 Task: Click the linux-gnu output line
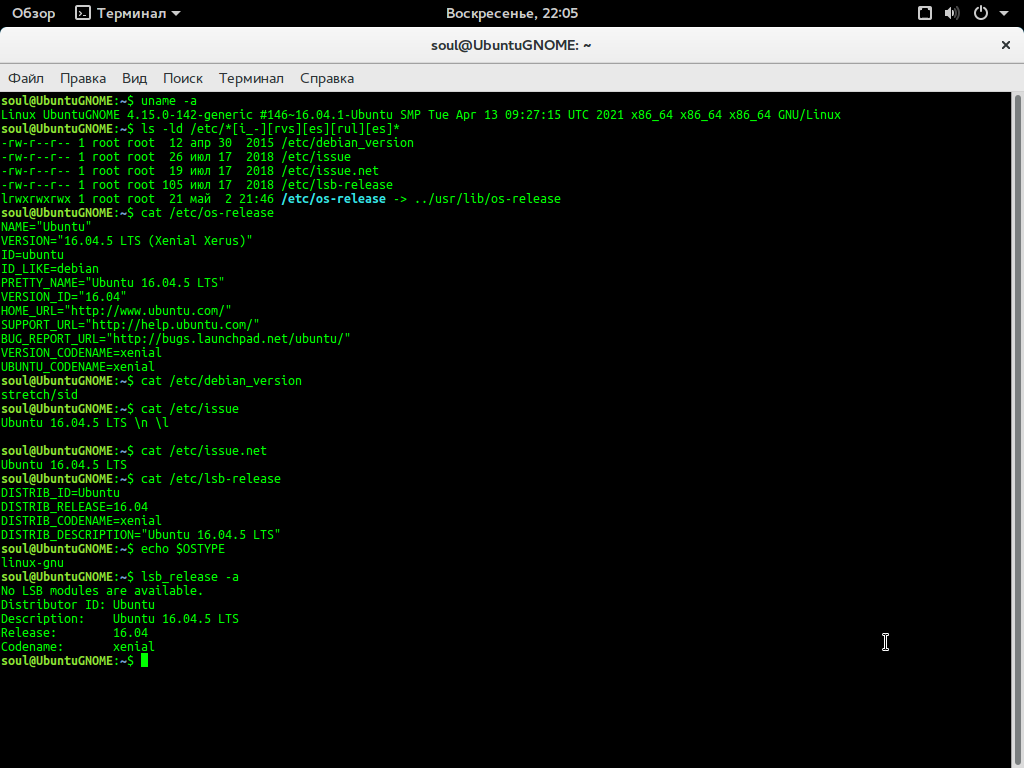pos(33,563)
